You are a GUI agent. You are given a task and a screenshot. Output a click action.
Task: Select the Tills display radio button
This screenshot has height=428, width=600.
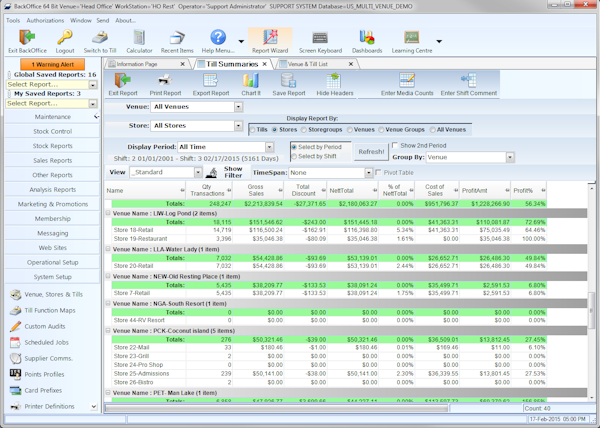pos(253,128)
